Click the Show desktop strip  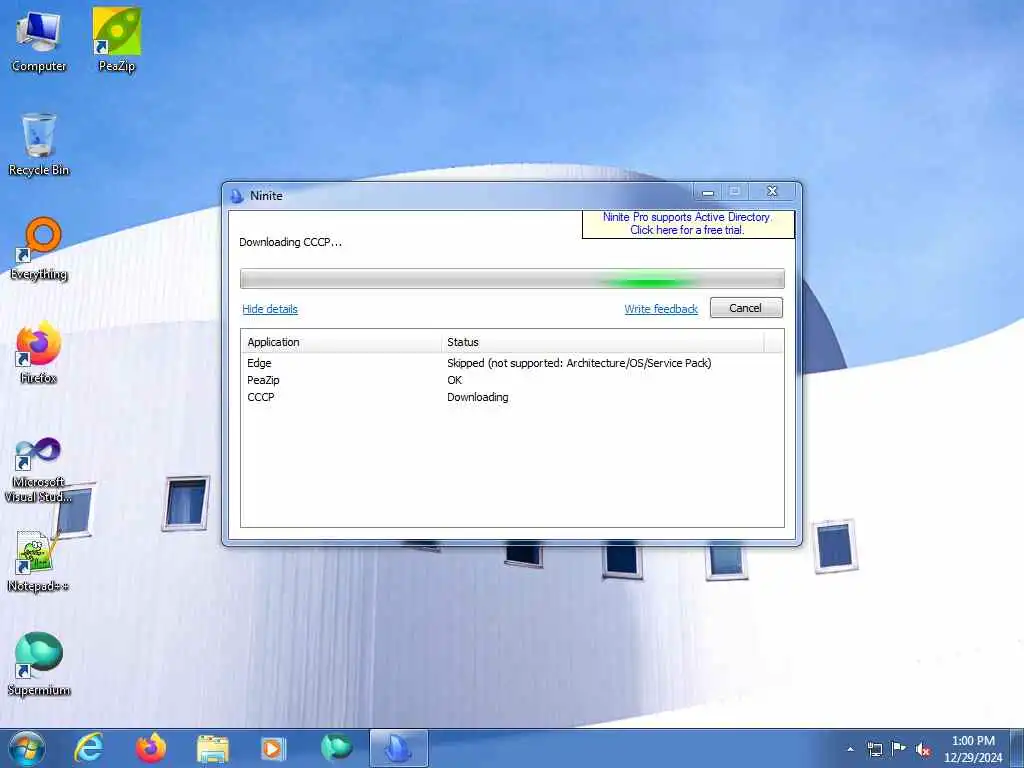(x=1017, y=748)
